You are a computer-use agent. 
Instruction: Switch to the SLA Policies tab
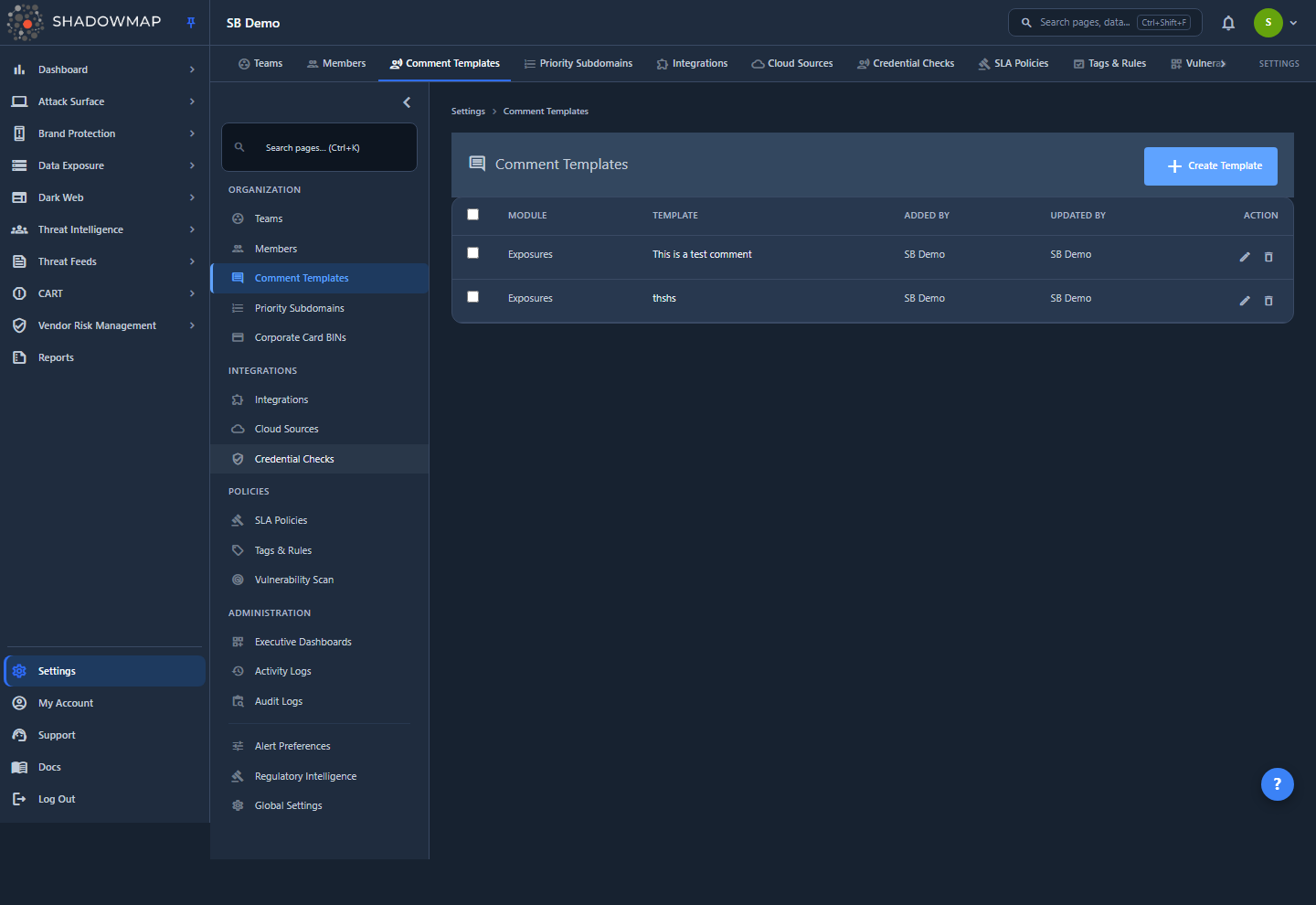[x=1014, y=64]
